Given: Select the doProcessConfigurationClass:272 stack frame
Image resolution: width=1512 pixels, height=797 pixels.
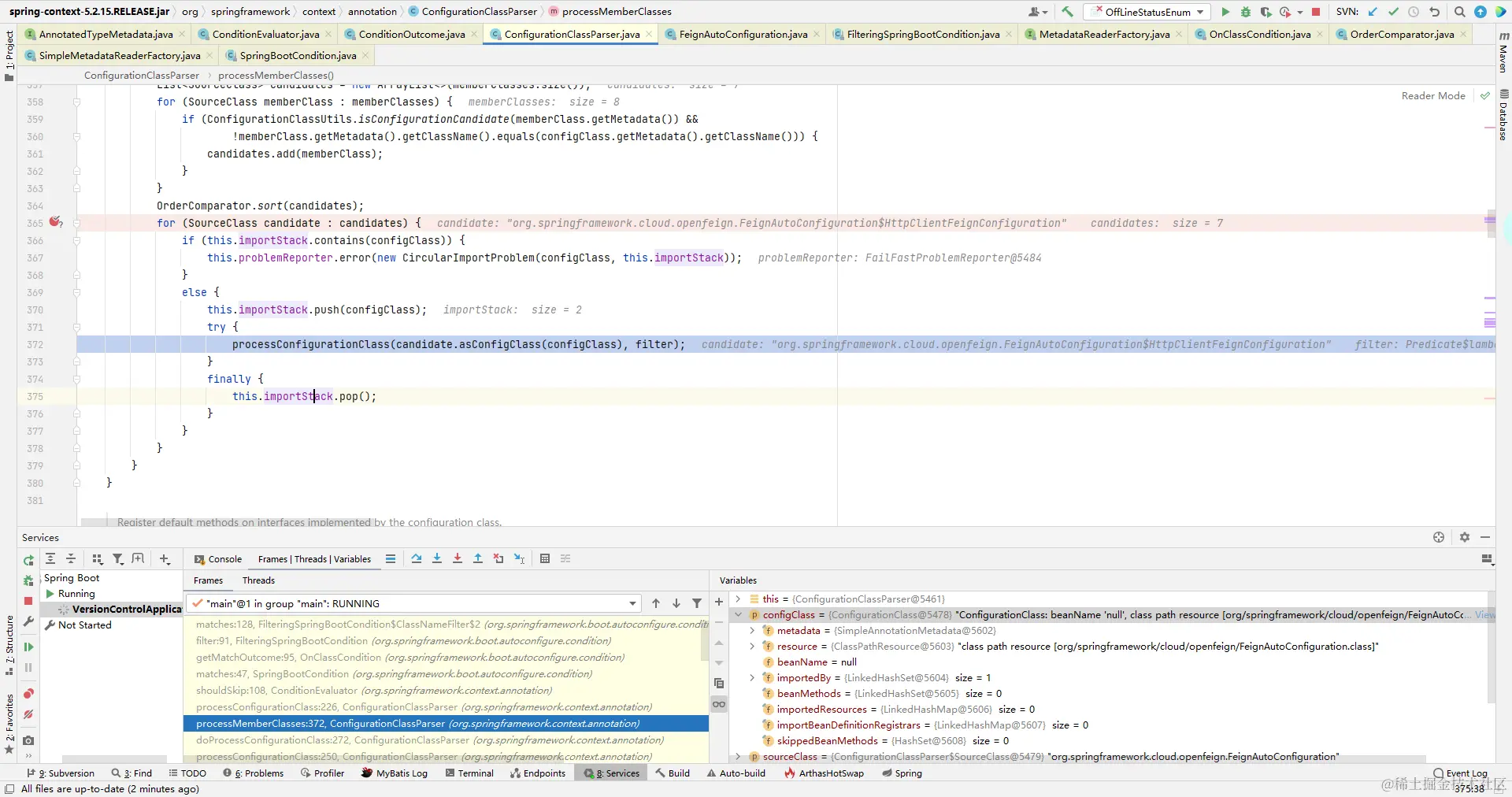Looking at the screenshot, I should 430,740.
